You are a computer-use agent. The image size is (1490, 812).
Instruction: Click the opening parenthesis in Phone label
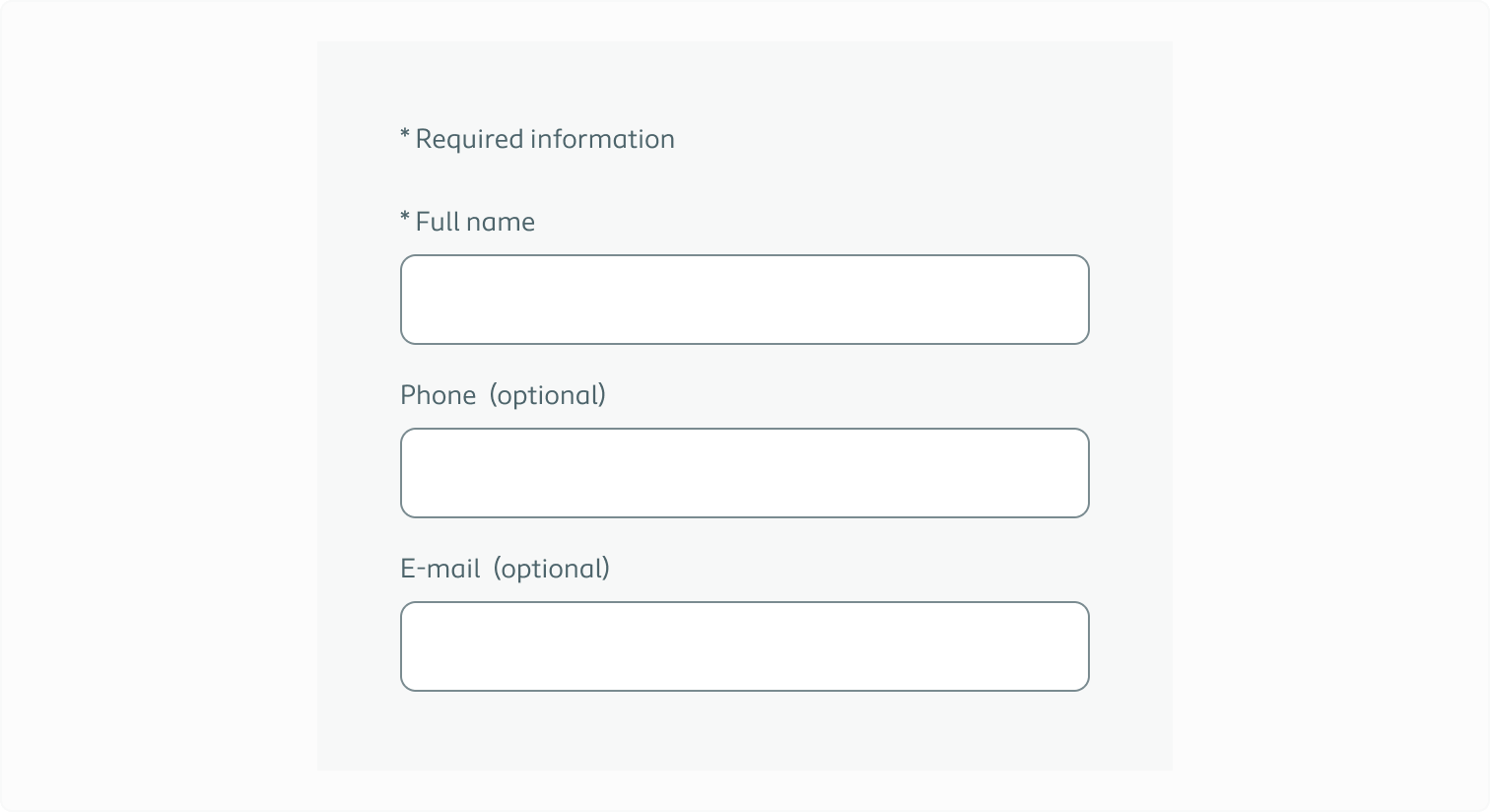coord(495,396)
